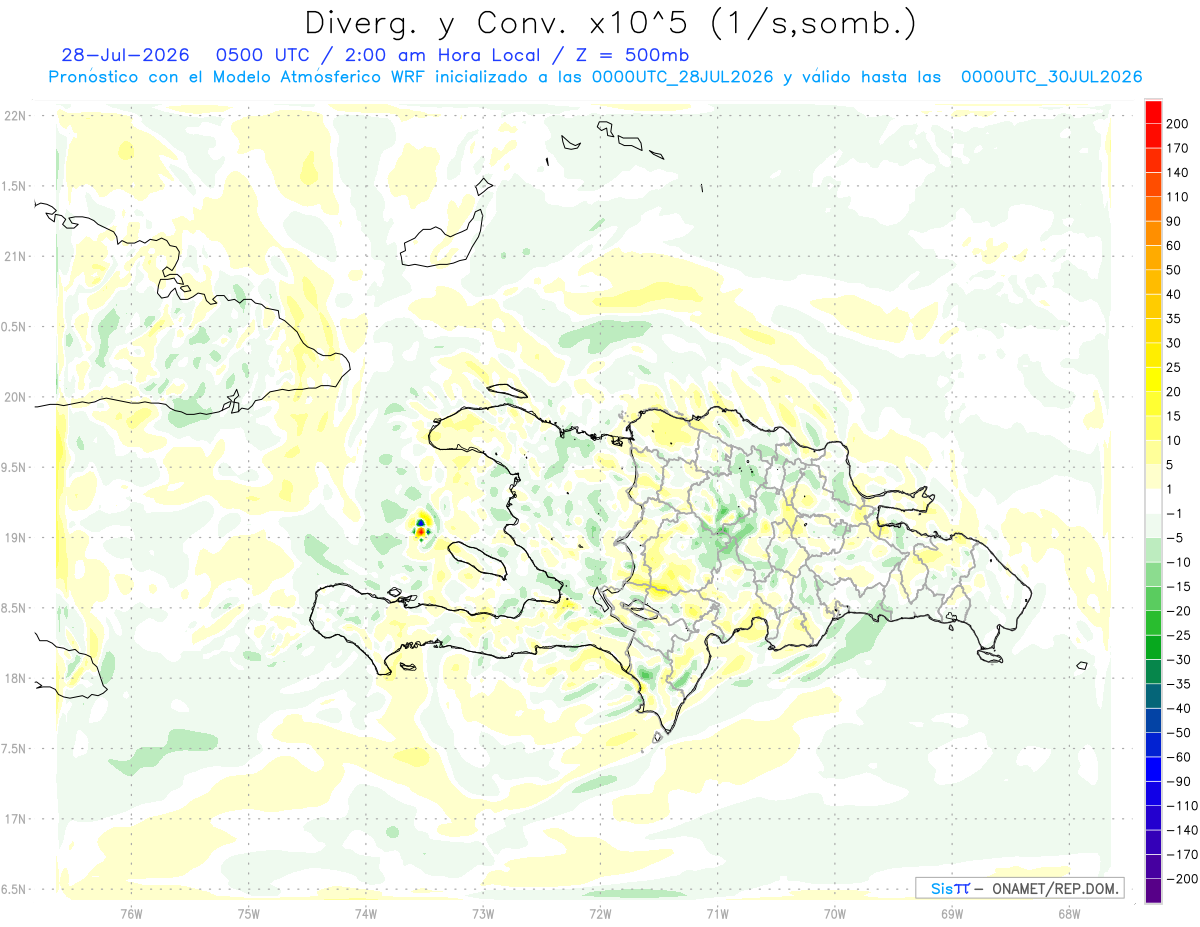Click the "-25" color bar value
1200x927 pixels.
1178,635
